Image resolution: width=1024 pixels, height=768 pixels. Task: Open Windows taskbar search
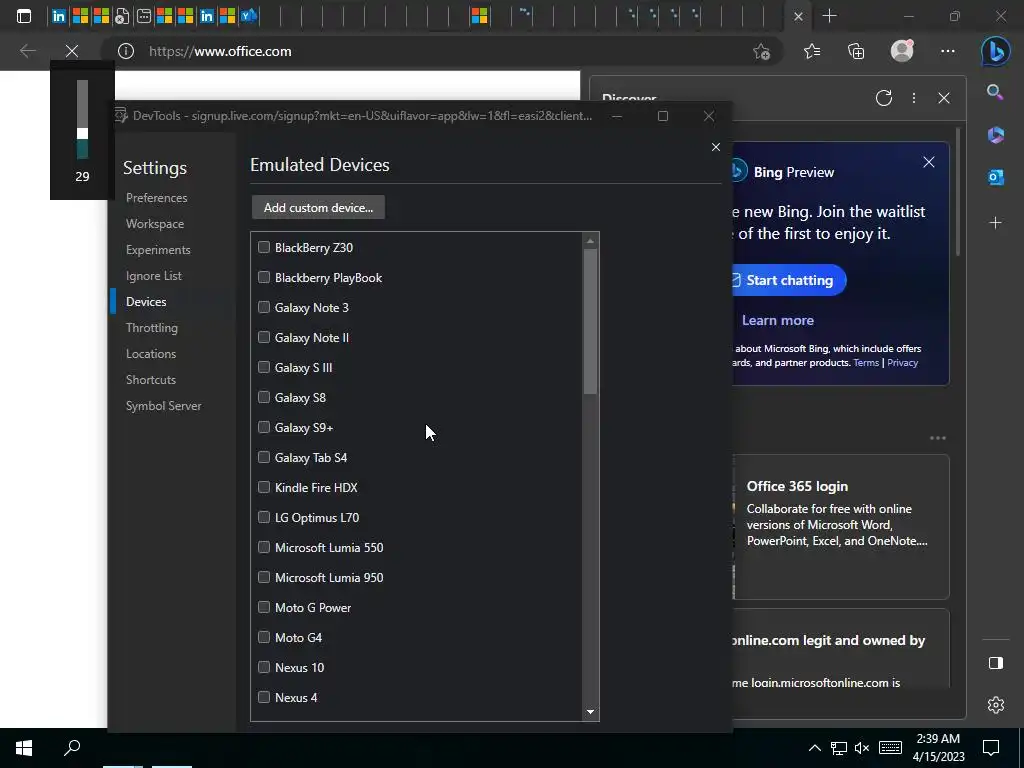pos(72,747)
